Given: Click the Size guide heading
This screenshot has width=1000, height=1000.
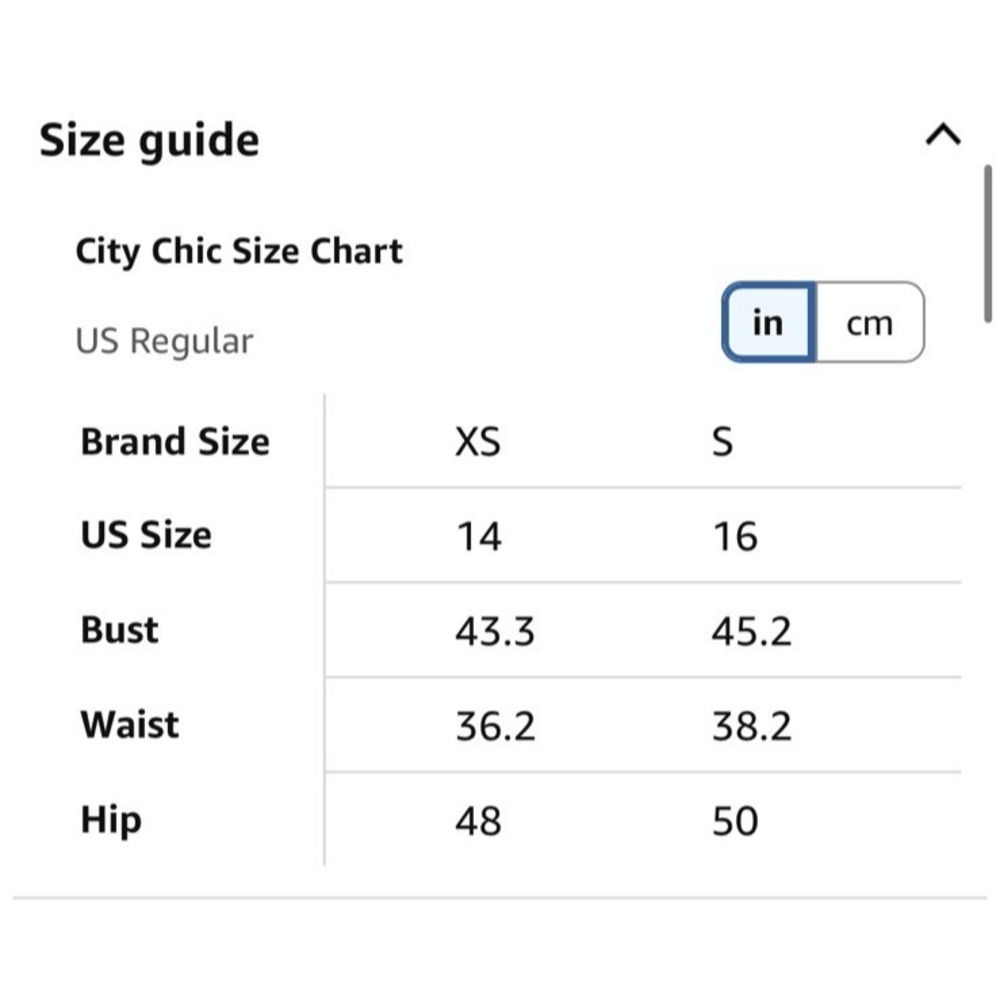Looking at the screenshot, I should (149, 140).
